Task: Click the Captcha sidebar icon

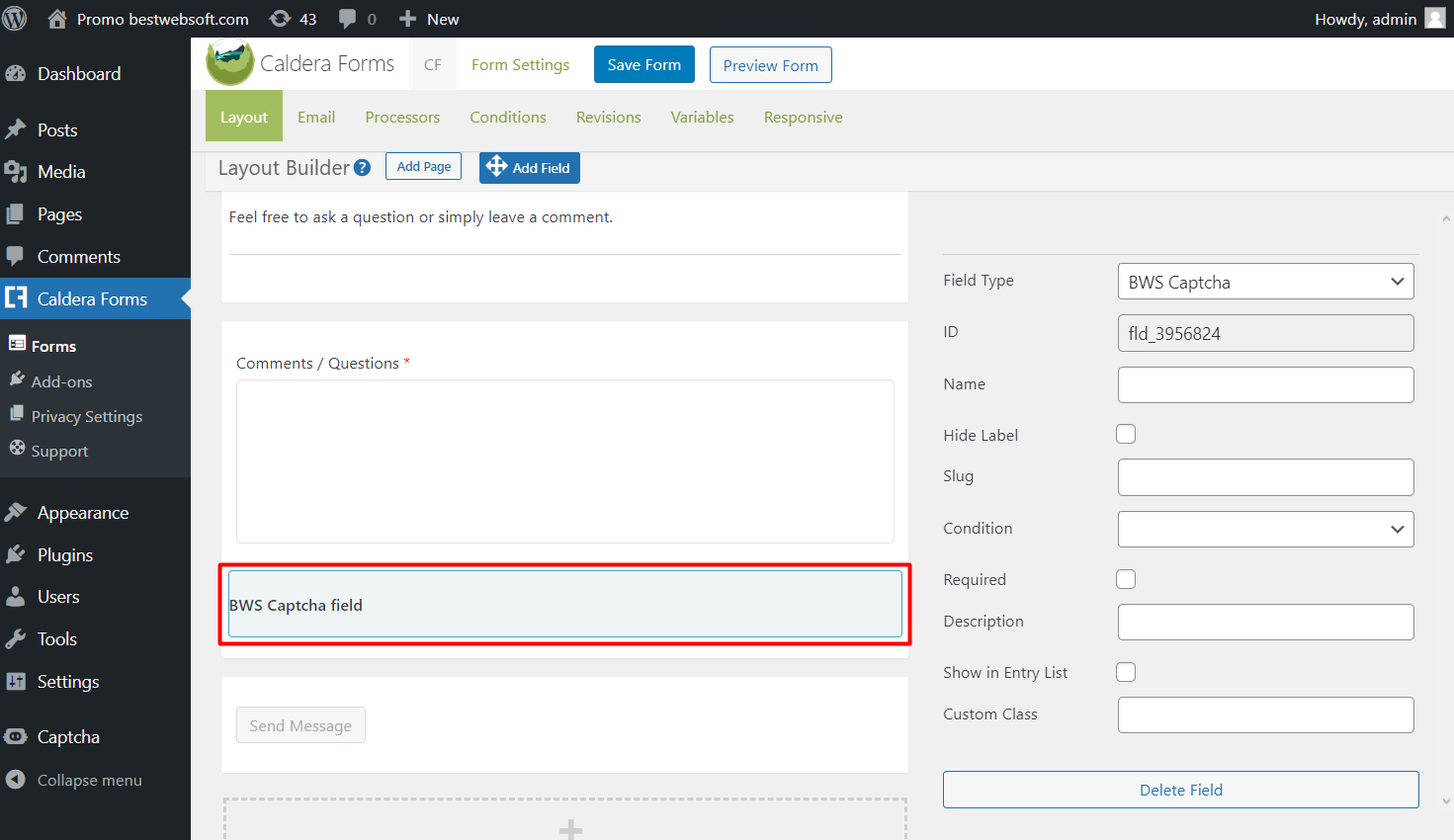Action: (x=16, y=737)
